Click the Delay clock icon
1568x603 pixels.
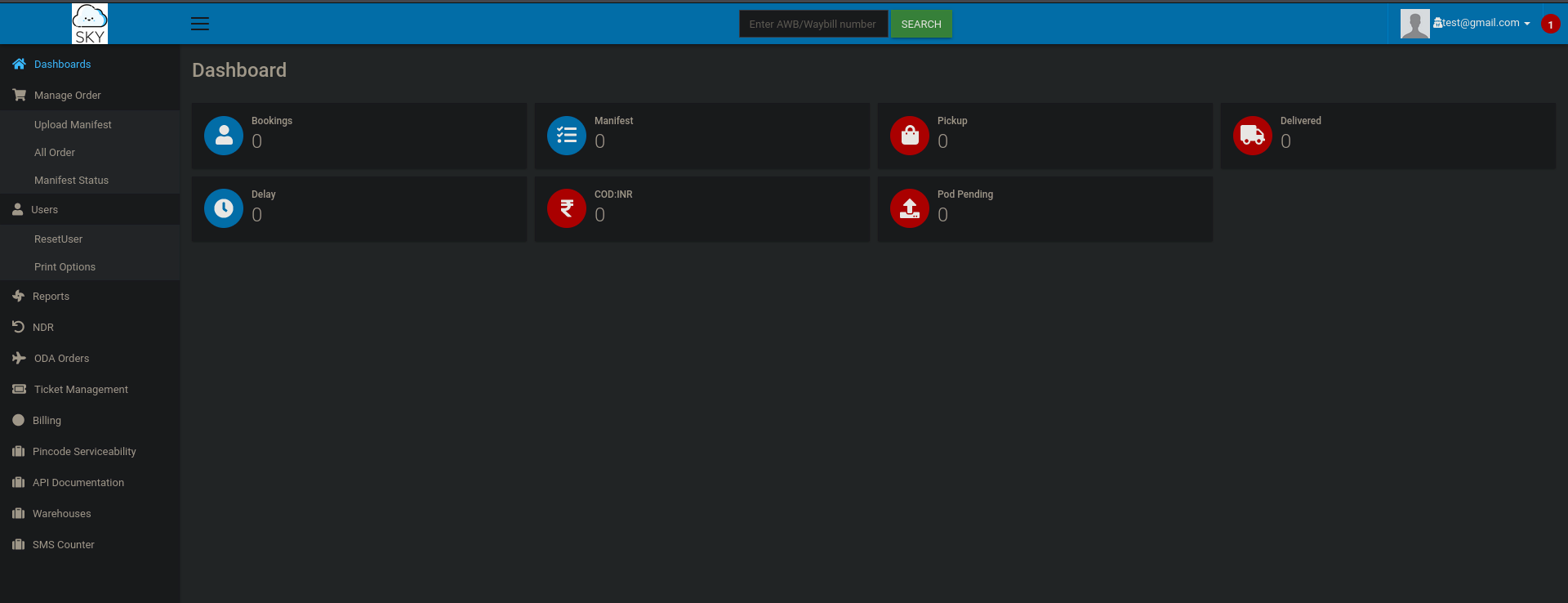coord(224,208)
